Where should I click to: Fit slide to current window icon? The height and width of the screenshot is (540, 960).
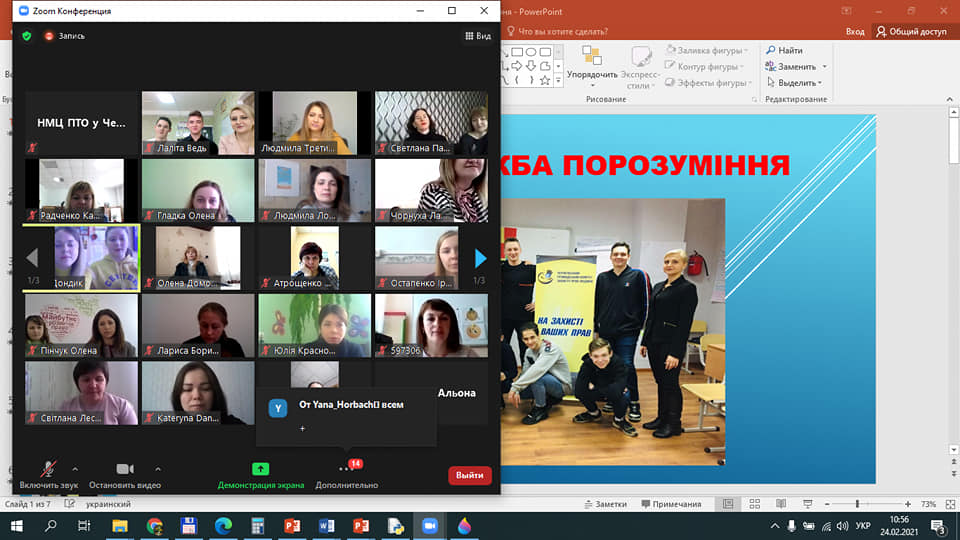pyautogui.click(x=950, y=504)
